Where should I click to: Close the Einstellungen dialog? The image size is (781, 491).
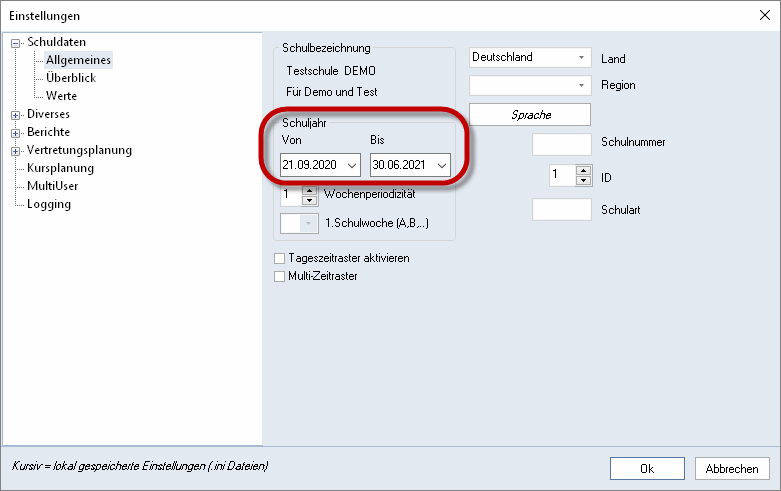pos(765,15)
